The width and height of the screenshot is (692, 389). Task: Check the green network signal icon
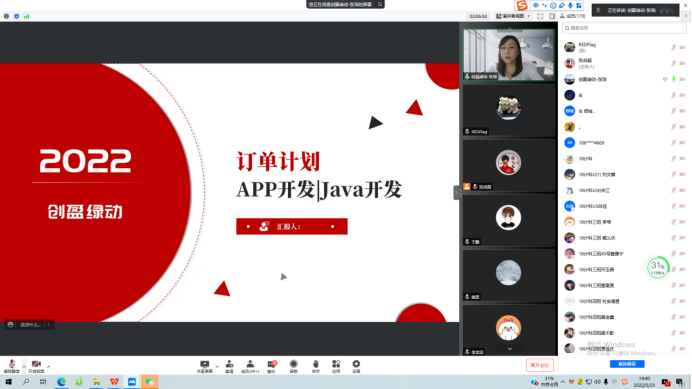pyautogui.click(x=26, y=16)
